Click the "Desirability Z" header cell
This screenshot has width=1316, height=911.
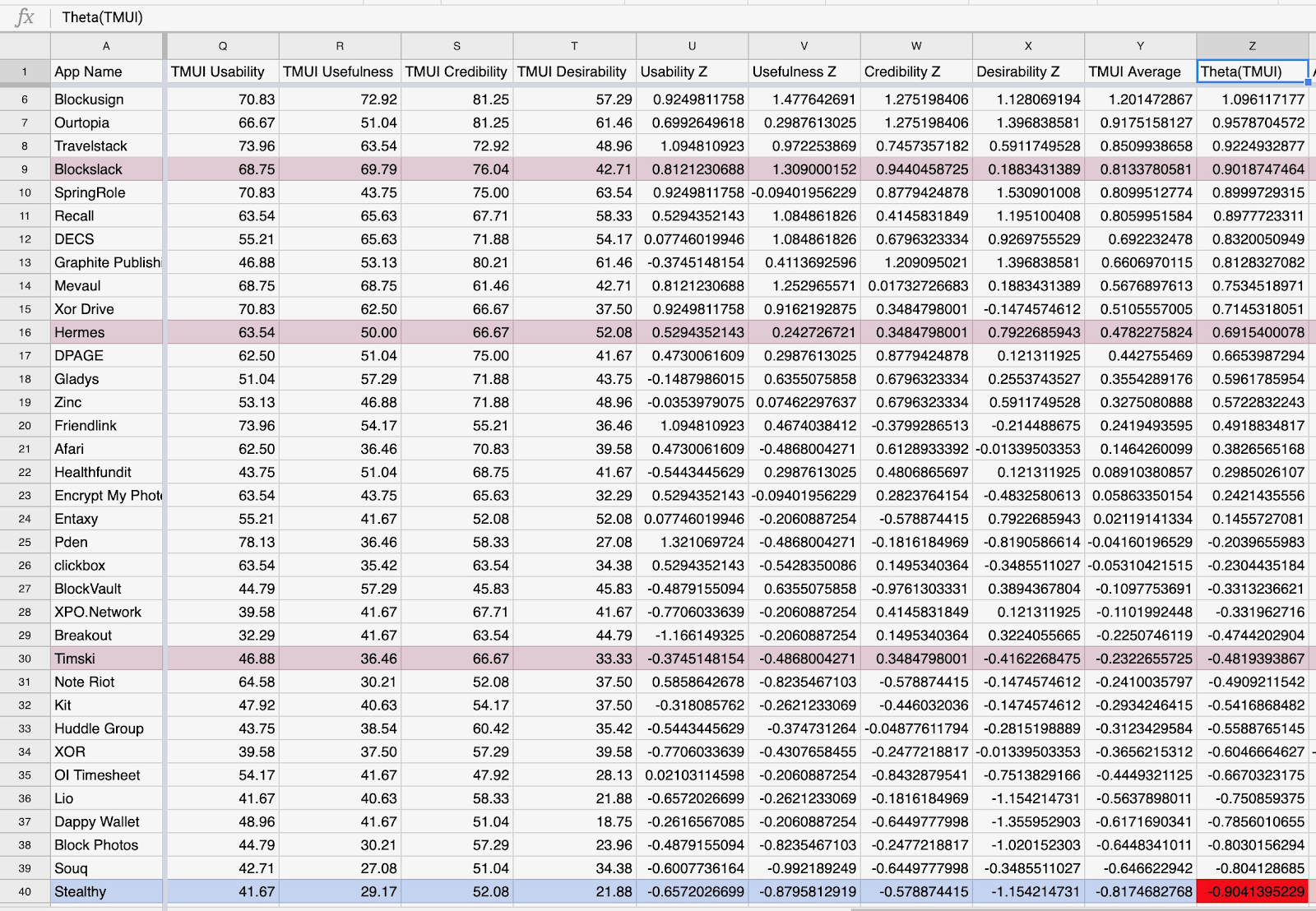click(x=1028, y=72)
